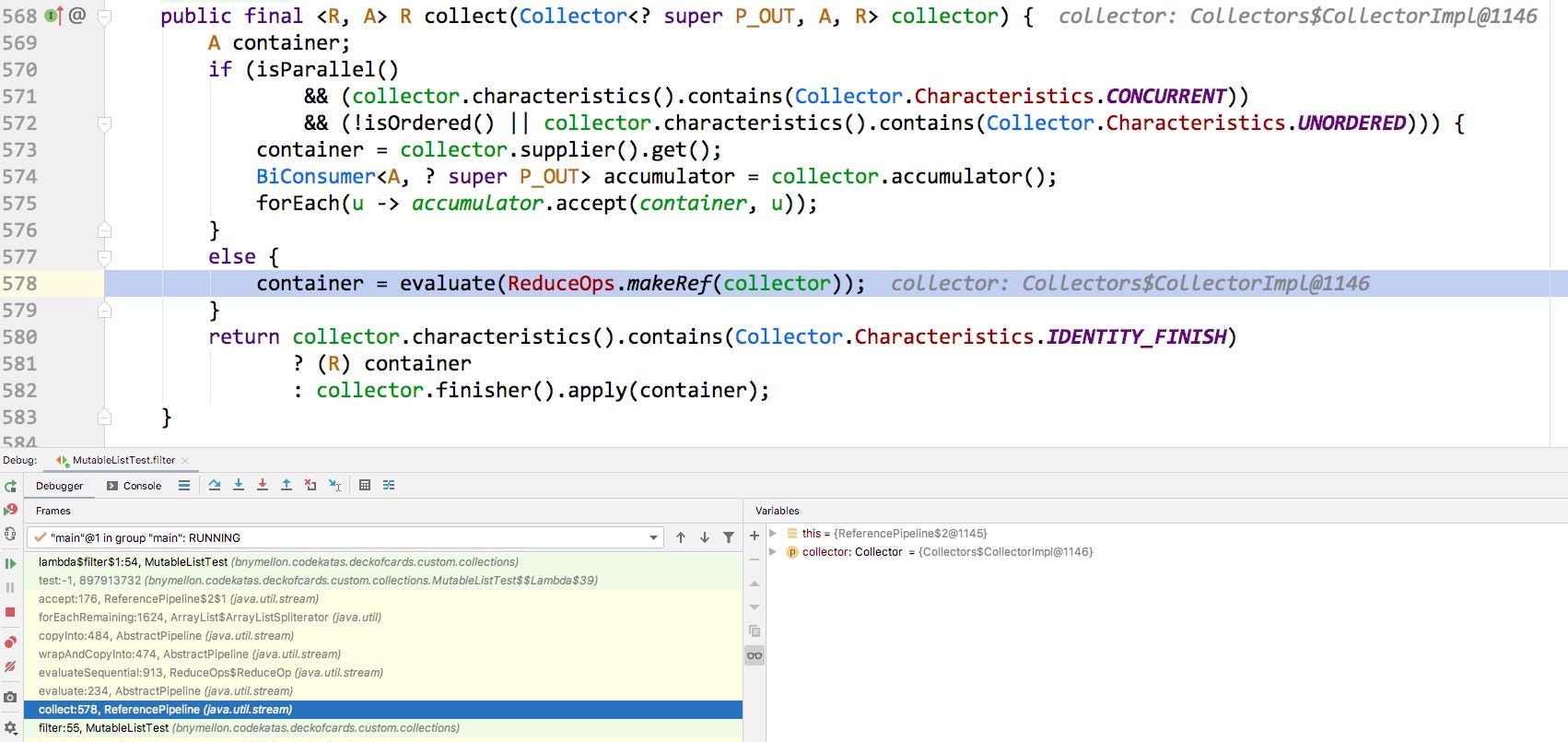
Task: Expand the 'this' variable node
Action: click(773, 533)
